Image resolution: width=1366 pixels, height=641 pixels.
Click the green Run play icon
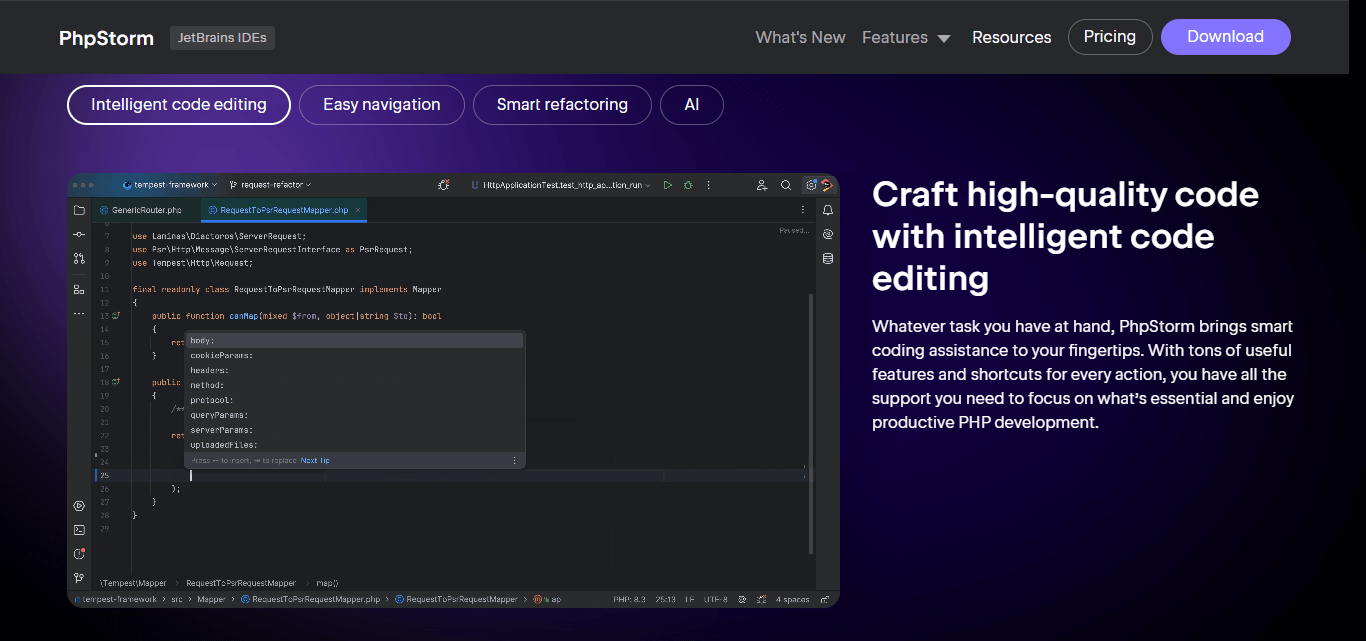click(668, 185)
